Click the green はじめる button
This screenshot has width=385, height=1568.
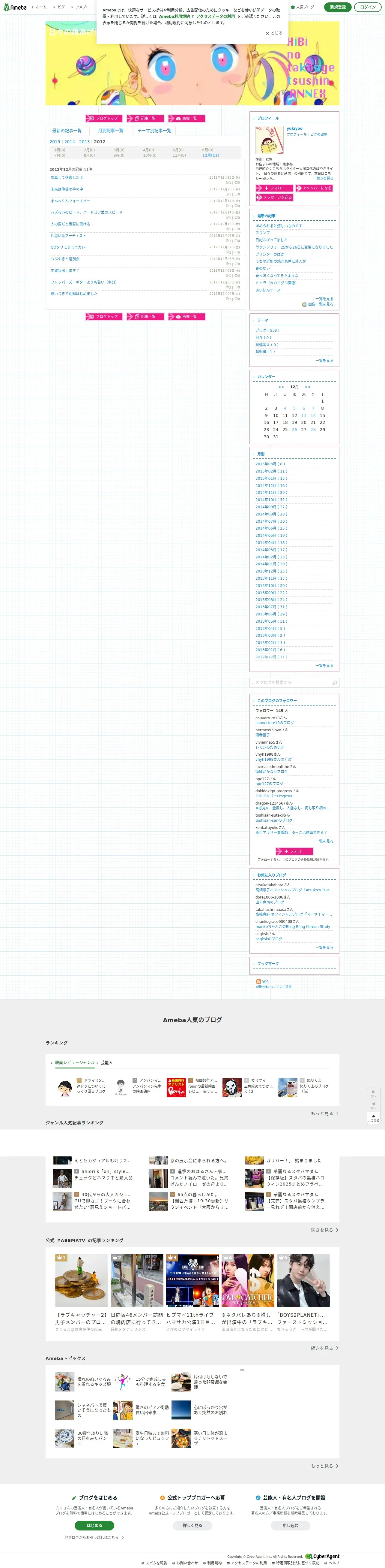tap(94, 1526)
